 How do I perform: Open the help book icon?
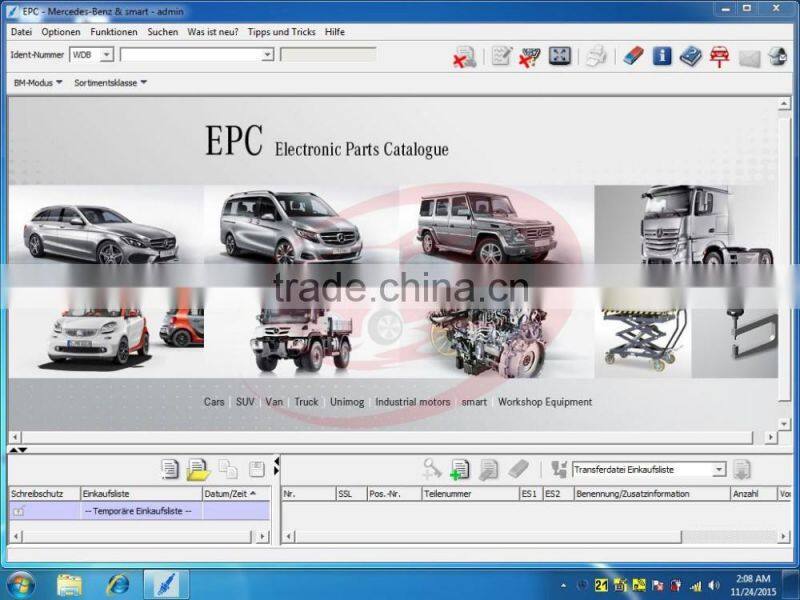pos(690,56)
